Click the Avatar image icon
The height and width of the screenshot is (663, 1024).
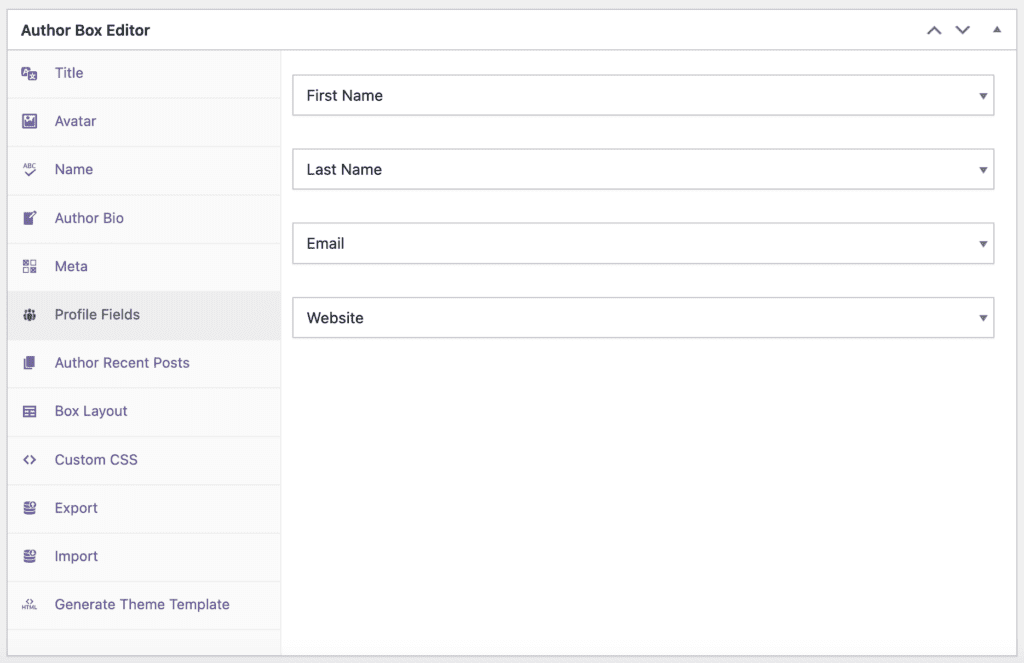pos(29,121)
